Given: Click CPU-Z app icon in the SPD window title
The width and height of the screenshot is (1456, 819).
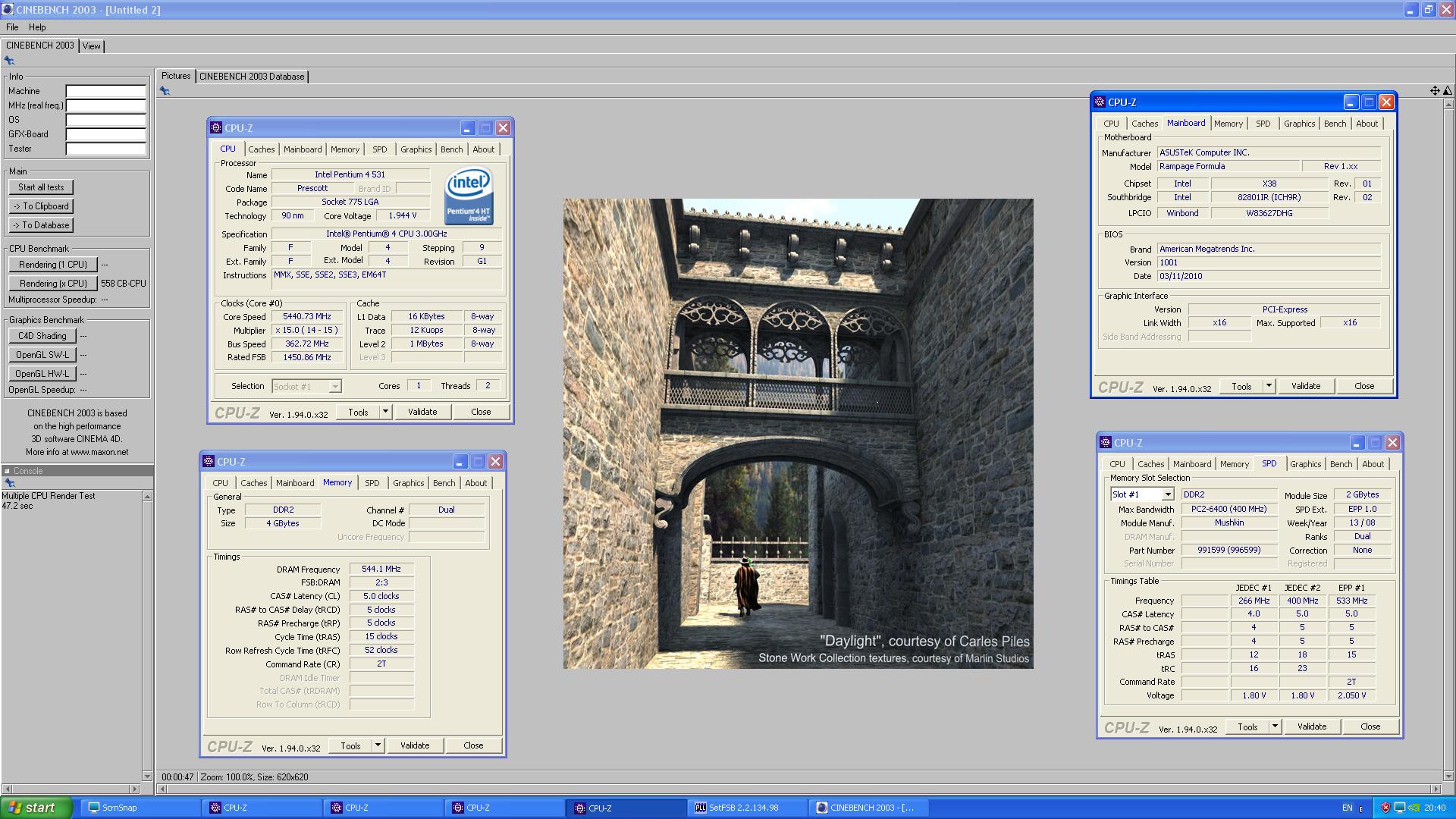Looking at the screenshot, I should (1106, 443).
